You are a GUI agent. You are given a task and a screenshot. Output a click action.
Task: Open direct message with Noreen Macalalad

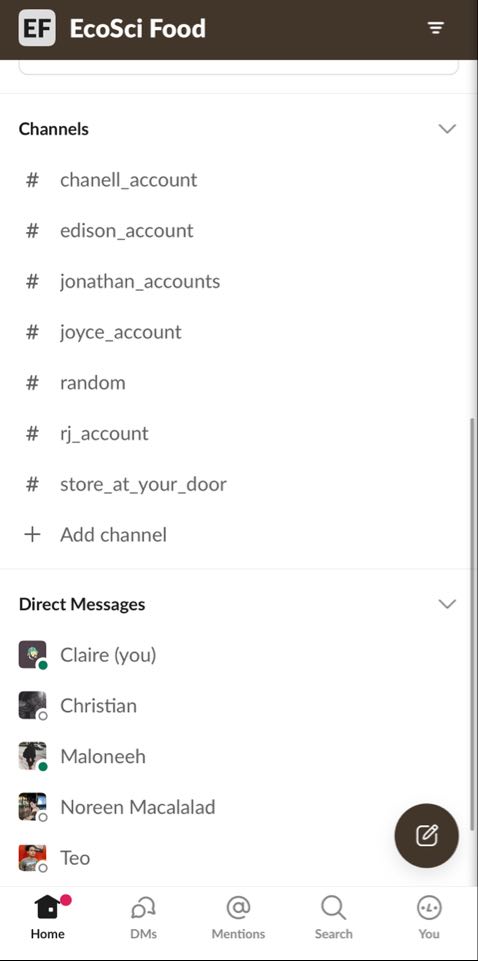[239, 807]
